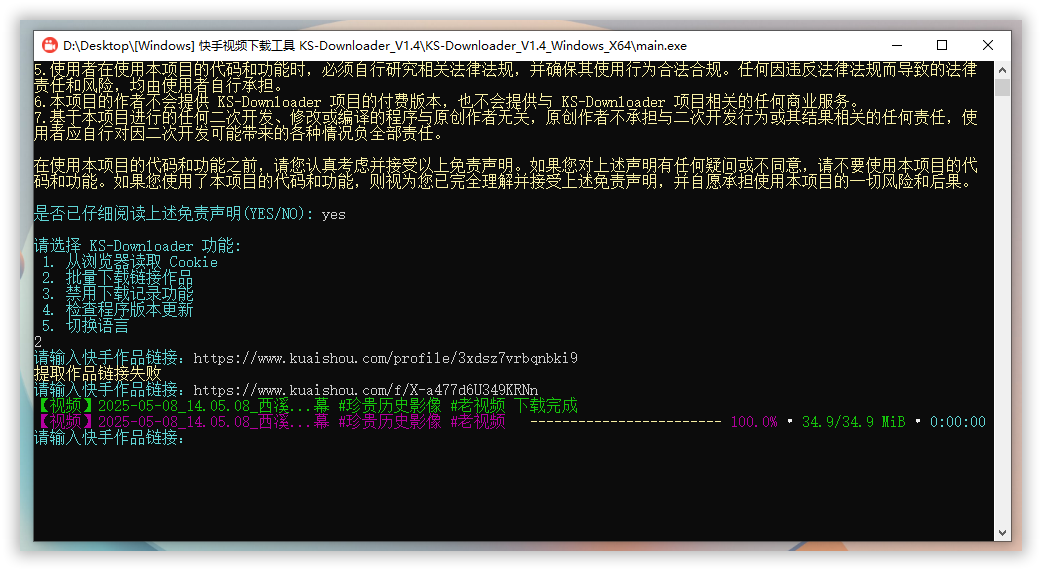Click the 提取作品链接失败 error line
The height and width of the screenshot is (571, 1042).
[98, 374]
